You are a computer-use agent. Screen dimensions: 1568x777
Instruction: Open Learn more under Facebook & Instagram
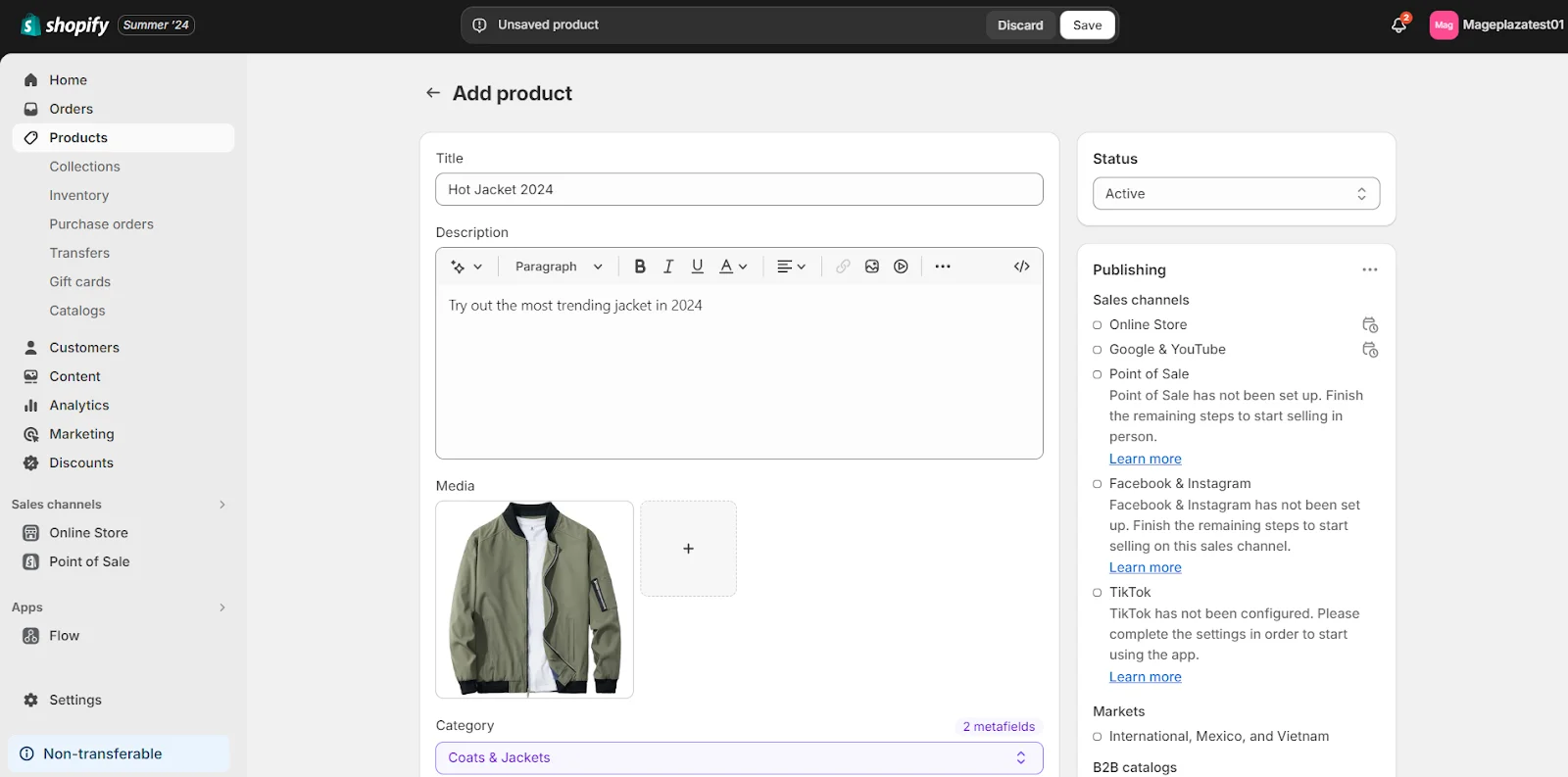coord(1146,567)
